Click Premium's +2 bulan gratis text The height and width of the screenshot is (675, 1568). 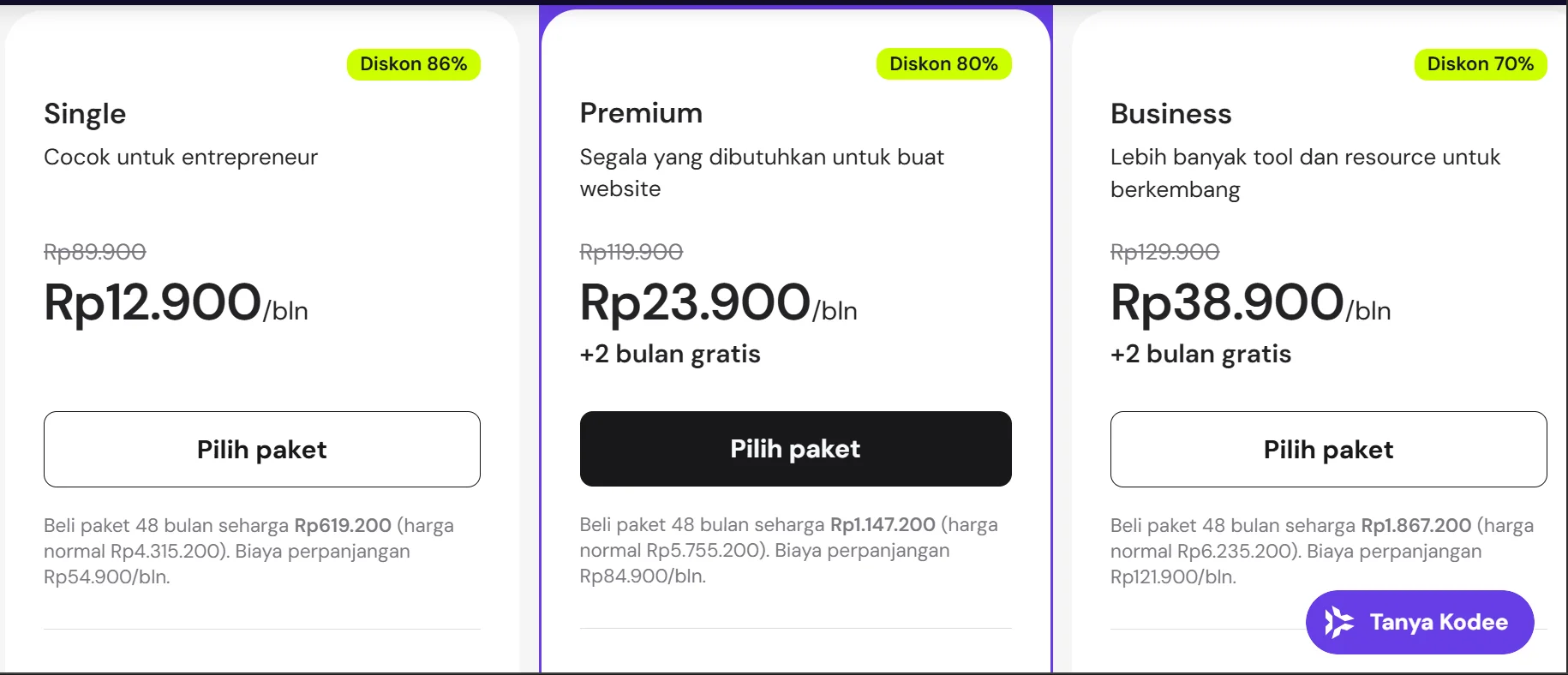point(670,354)
